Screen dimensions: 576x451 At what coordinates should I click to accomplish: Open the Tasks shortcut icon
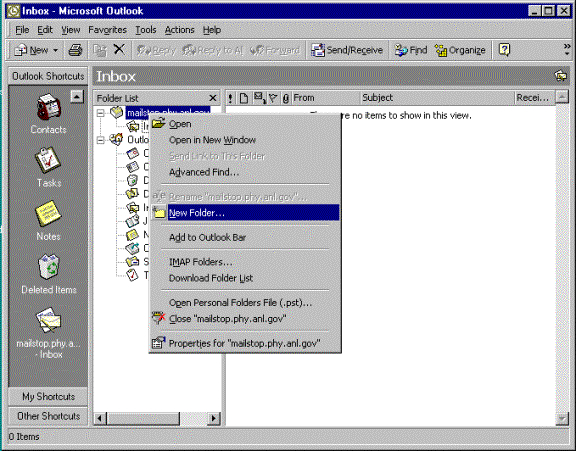point(48,160)
